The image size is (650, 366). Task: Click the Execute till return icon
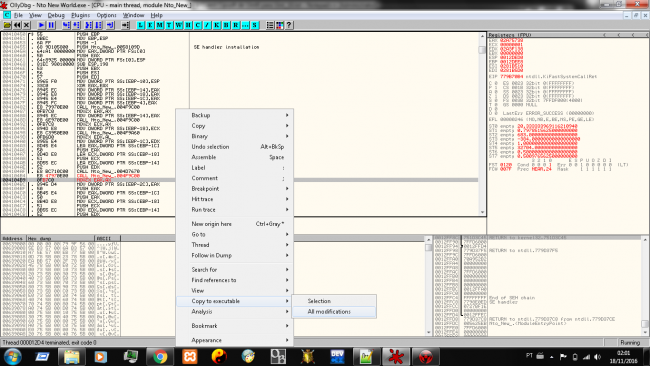click(x=110, y=25)
